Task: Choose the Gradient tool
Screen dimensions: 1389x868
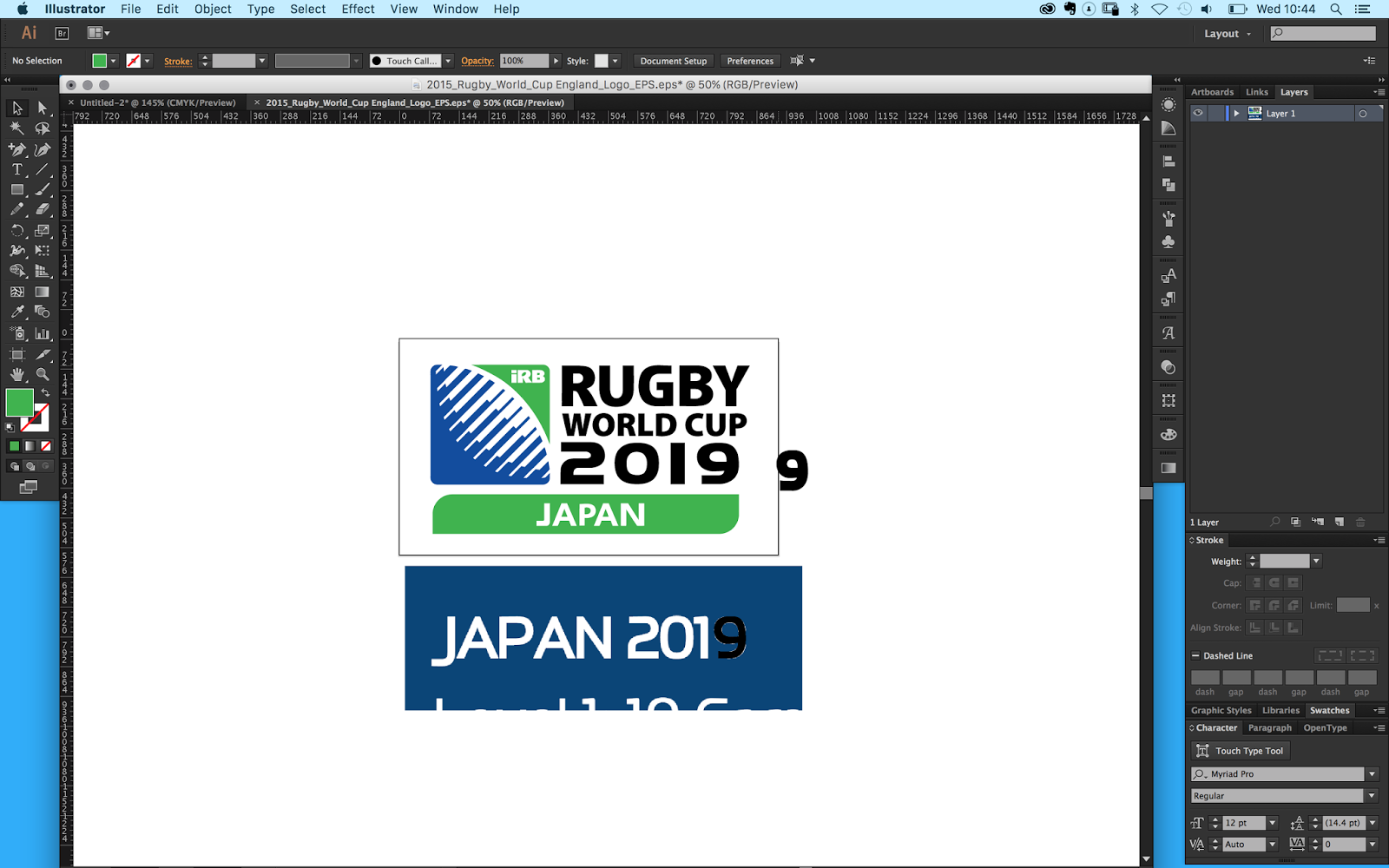Action: coord(42,292)
